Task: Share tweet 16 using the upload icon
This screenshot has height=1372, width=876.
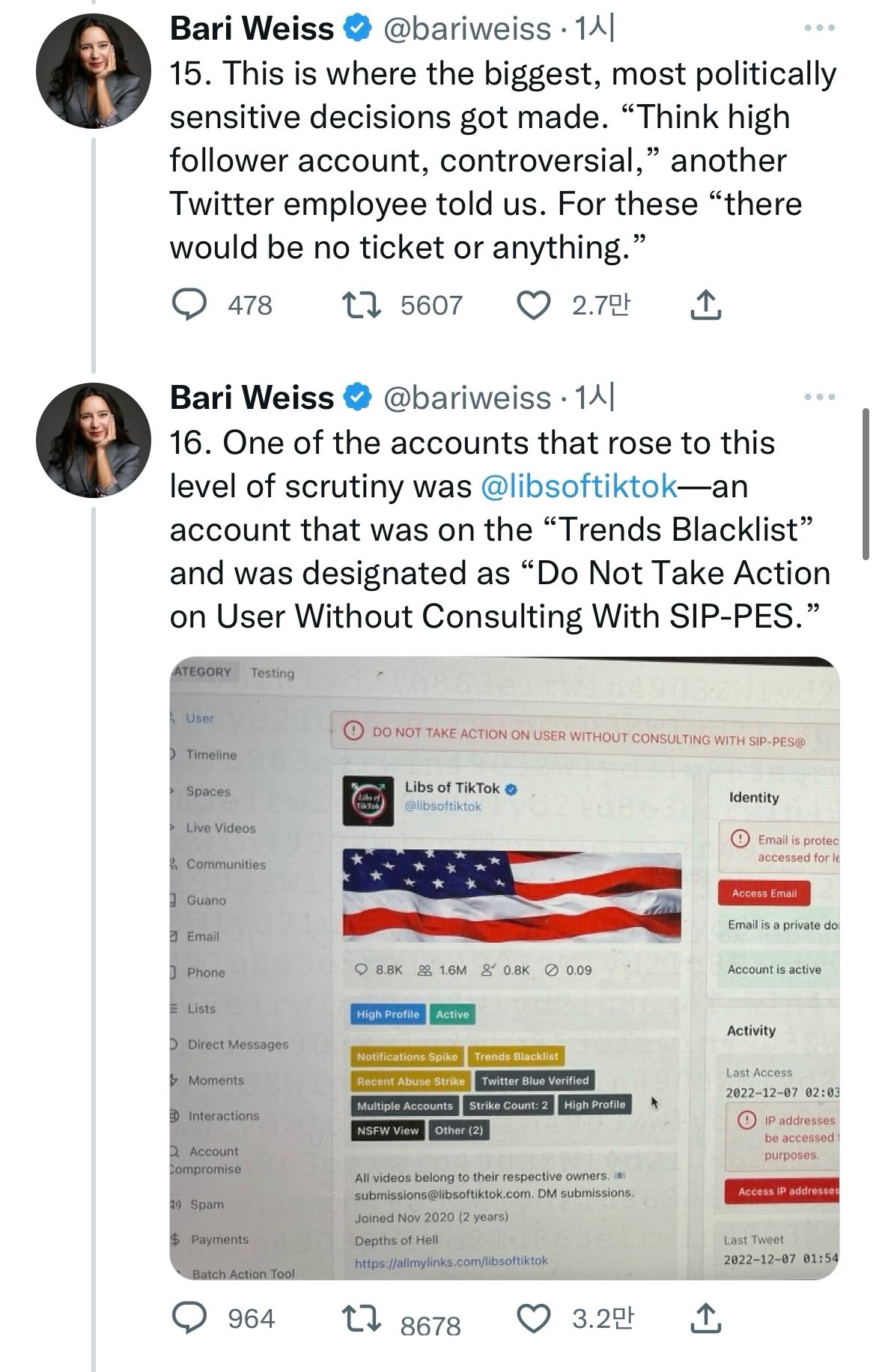Action: click(705, 1319)
